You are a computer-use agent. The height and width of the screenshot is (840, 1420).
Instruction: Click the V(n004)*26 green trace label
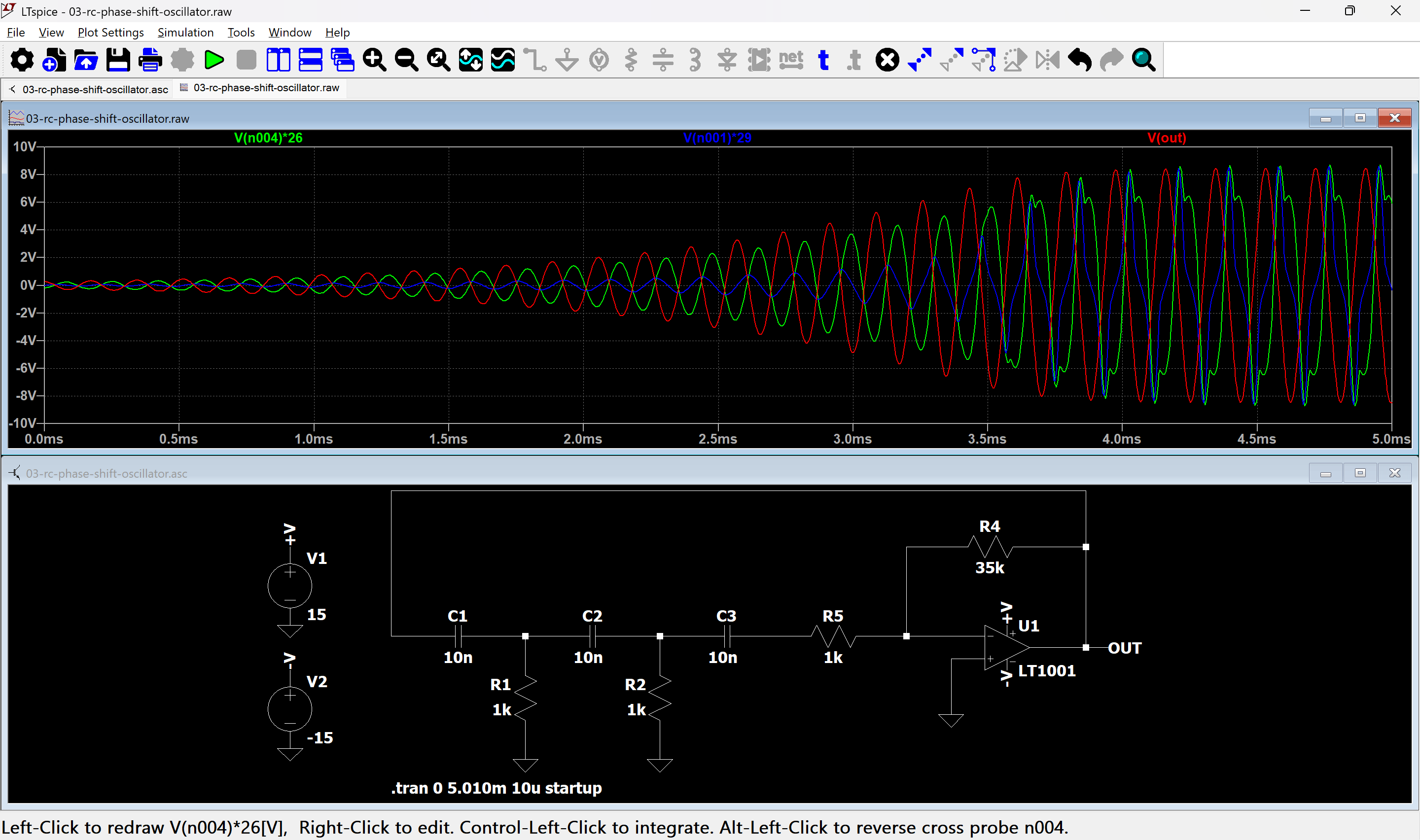pyautogui.click(x=268, y=138)
